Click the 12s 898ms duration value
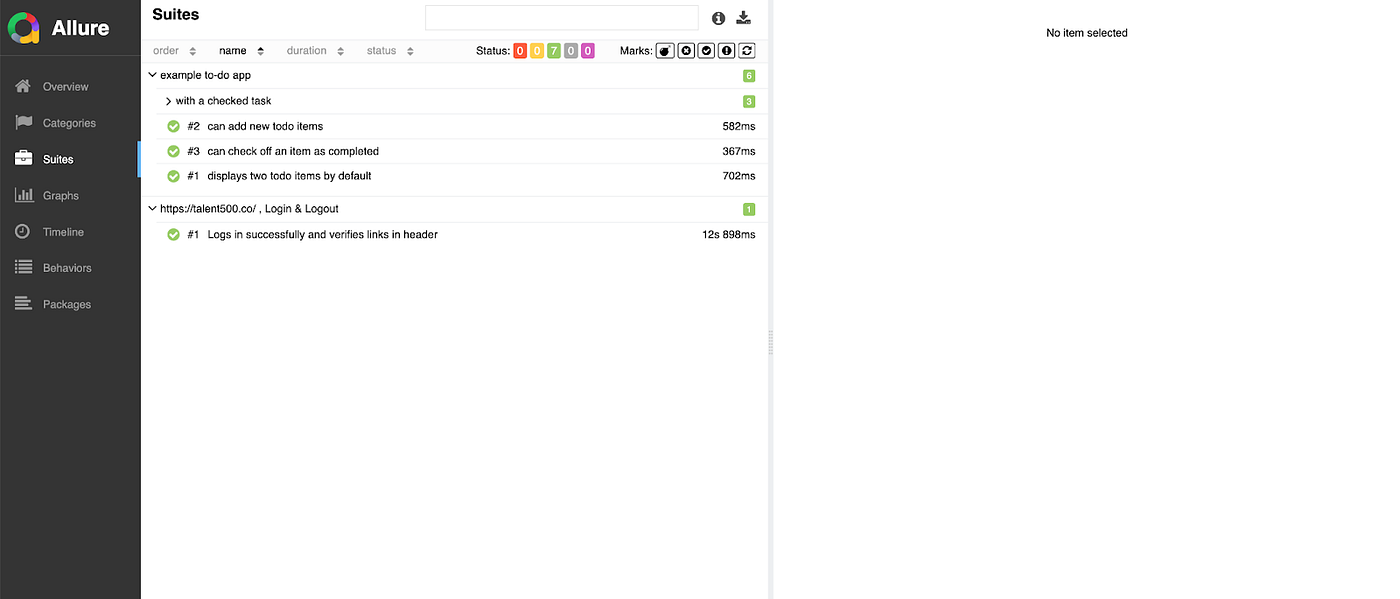This screenshot has height=599, width=1400. tap(728, 235)
